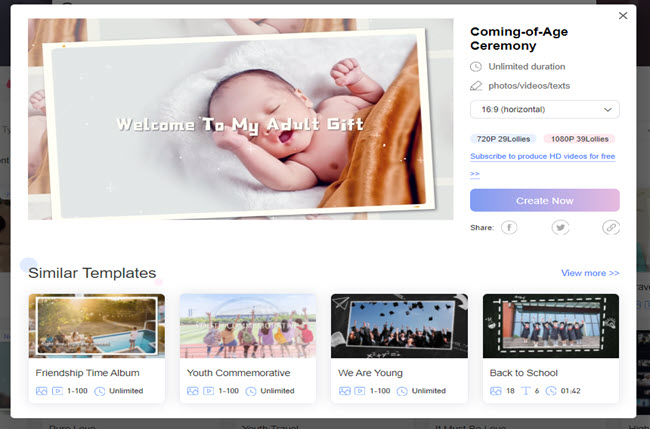Close the template preview dialog
Screen dimensions: 650x430
tap(623, 16)
